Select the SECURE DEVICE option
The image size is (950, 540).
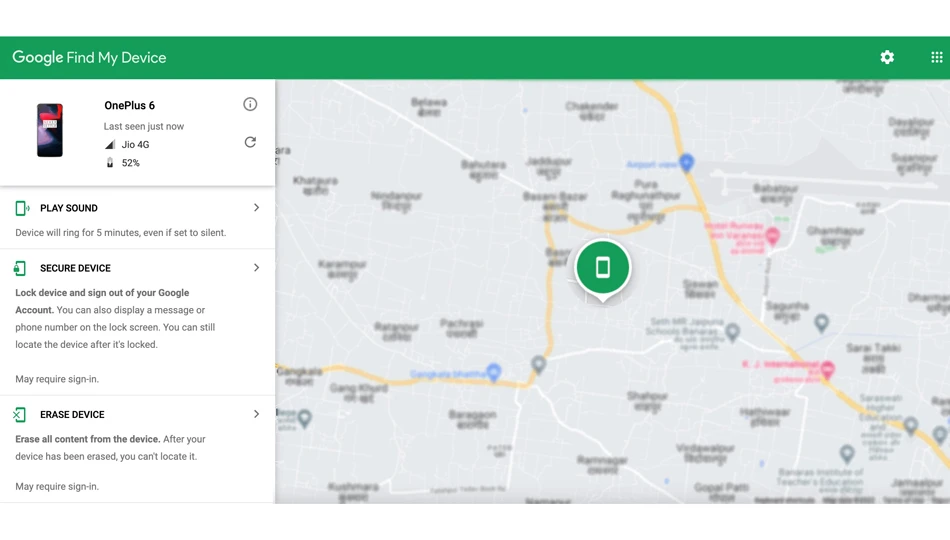point(75,268)
